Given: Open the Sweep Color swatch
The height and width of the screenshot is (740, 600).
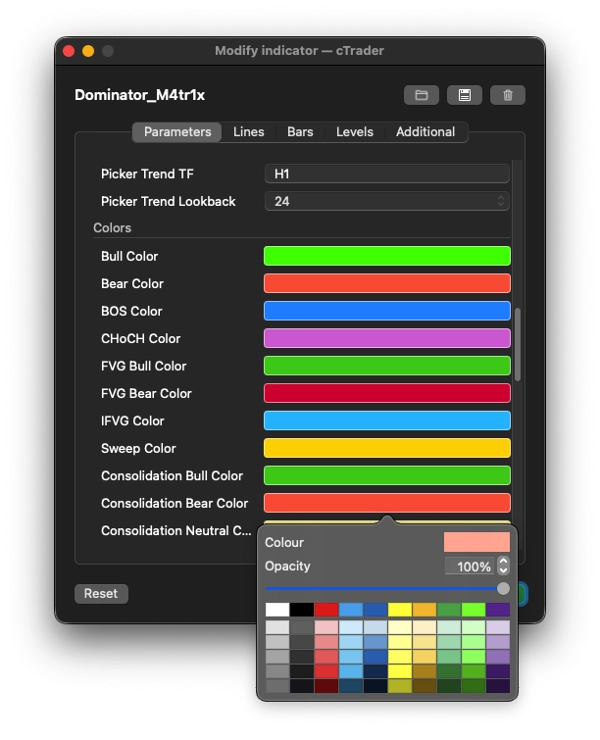Looking at the screenshot, I should coord(387,448).
